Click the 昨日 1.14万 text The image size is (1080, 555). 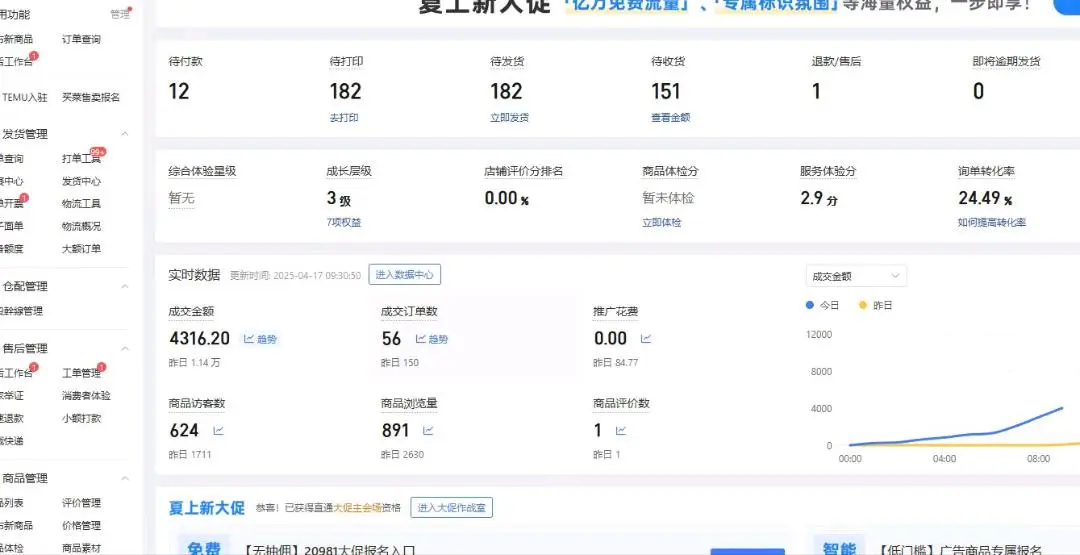[194, 362]
